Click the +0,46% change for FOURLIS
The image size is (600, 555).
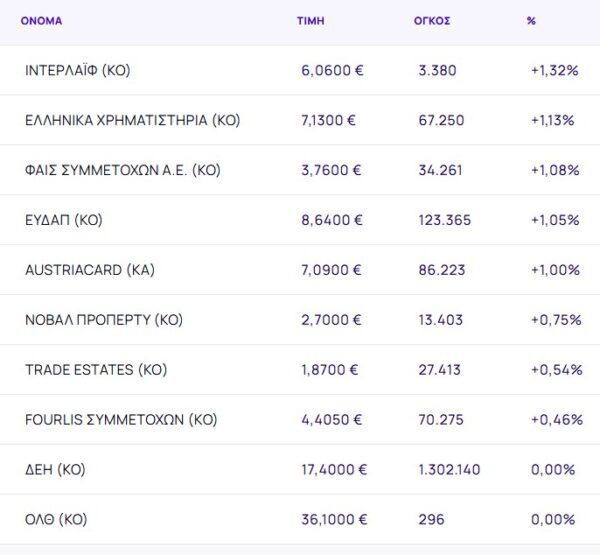tap(556, 420)
